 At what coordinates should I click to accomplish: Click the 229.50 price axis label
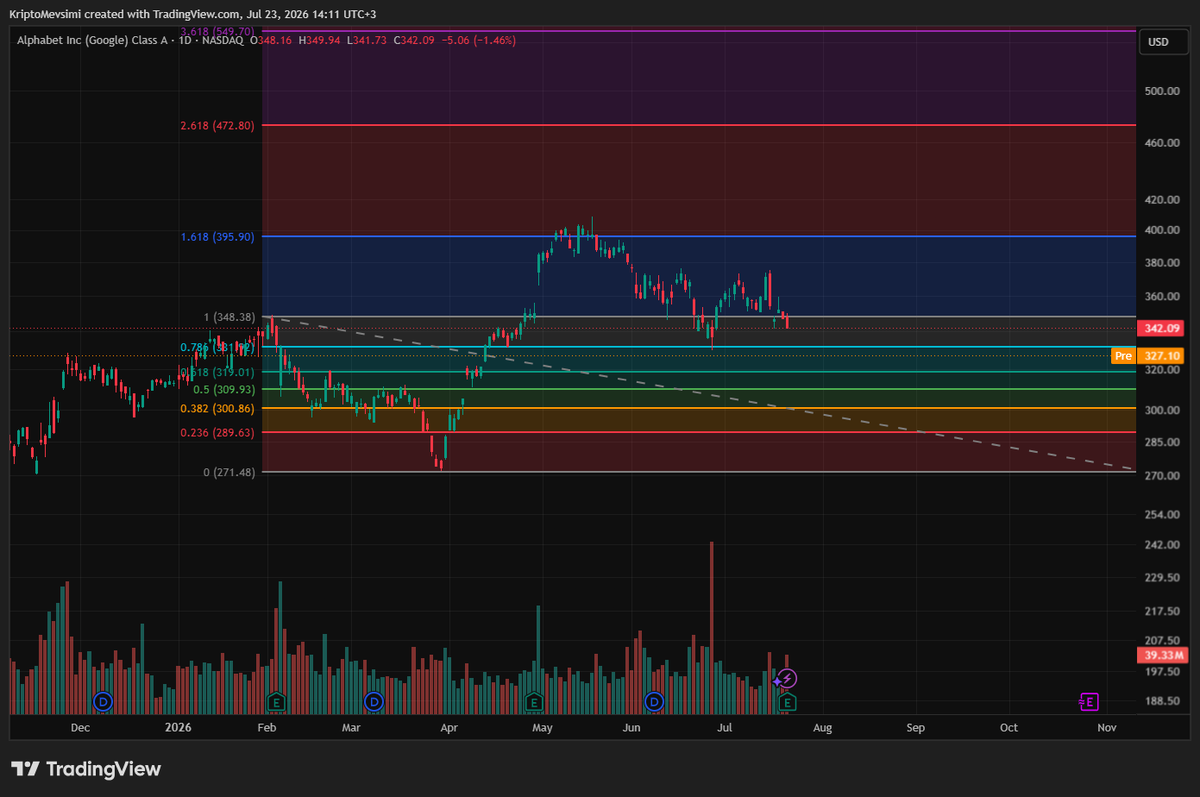click(1162, 578)
